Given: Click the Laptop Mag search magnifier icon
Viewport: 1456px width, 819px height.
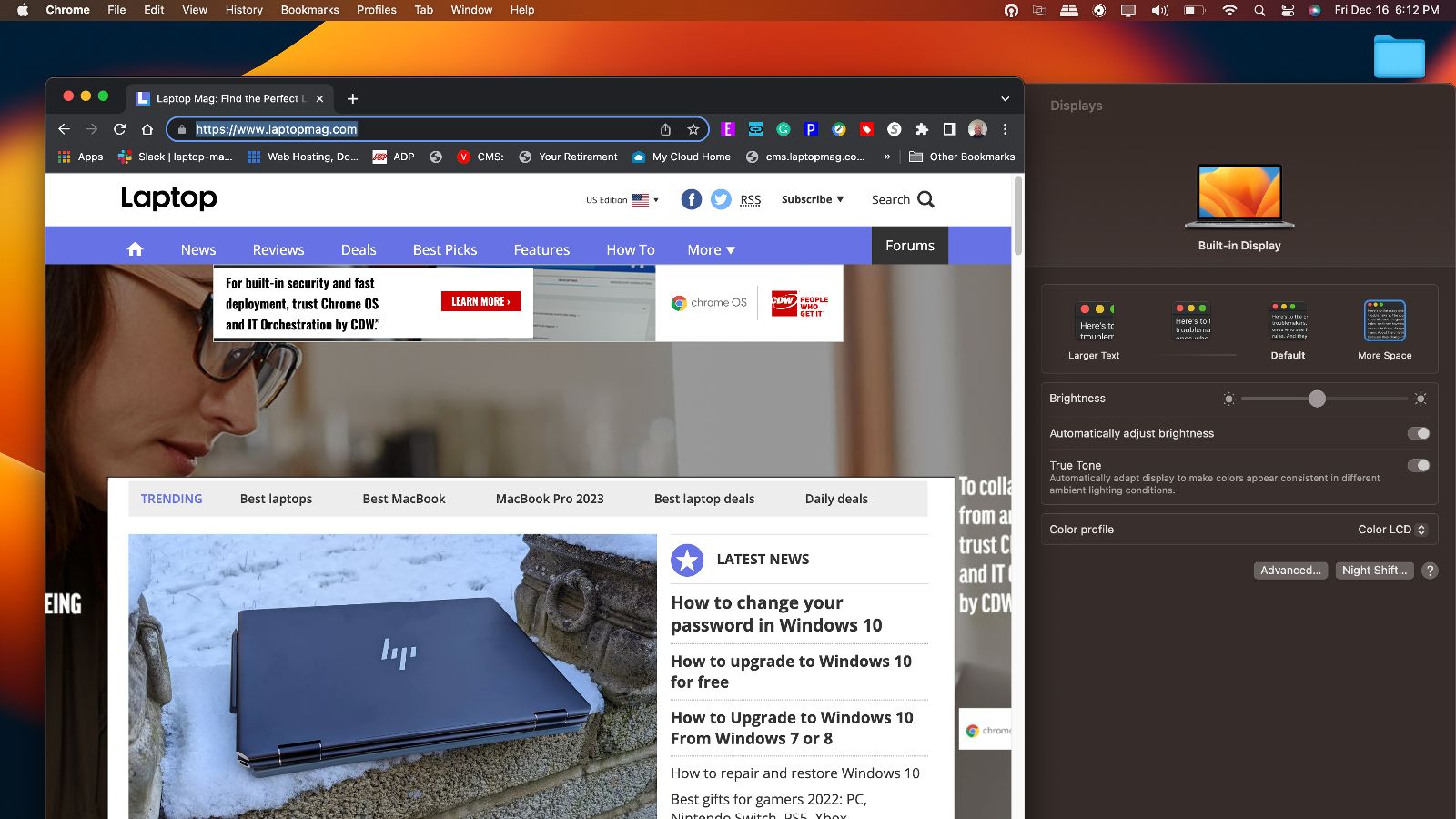Looking at the screenshot, I should (x=927, y=199).
